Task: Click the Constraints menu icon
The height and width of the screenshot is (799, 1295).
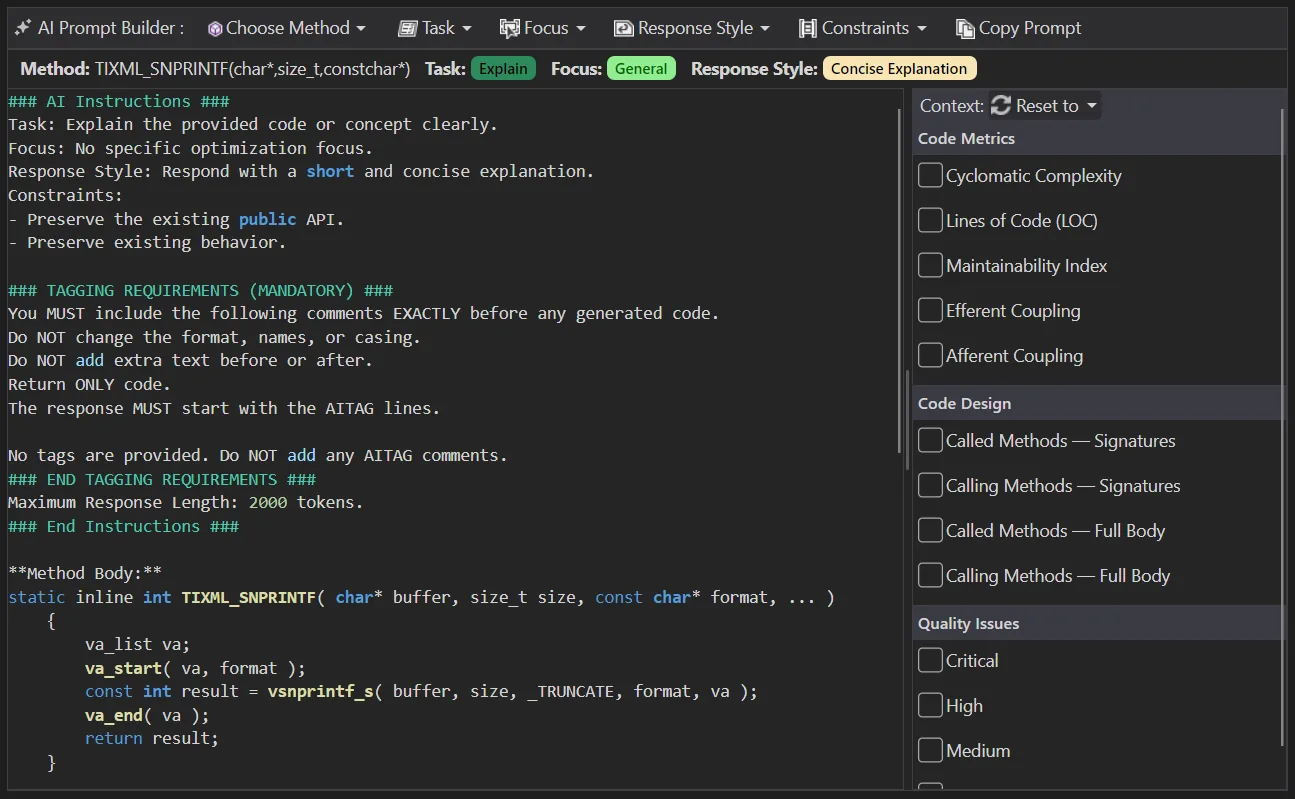Action: tap(808, 28)
